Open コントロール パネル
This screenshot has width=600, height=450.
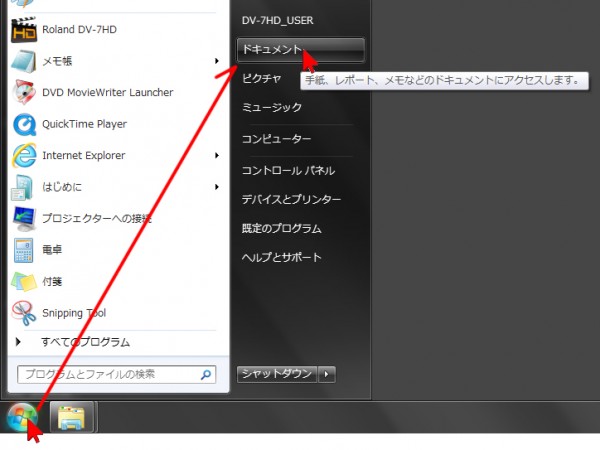(x=289, y=170)
